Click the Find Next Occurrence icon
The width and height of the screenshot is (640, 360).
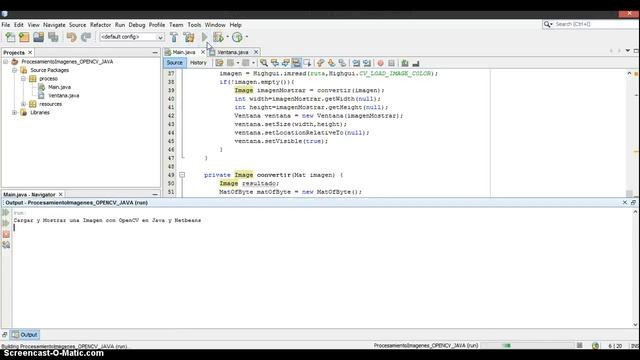(x=285, y=63)
